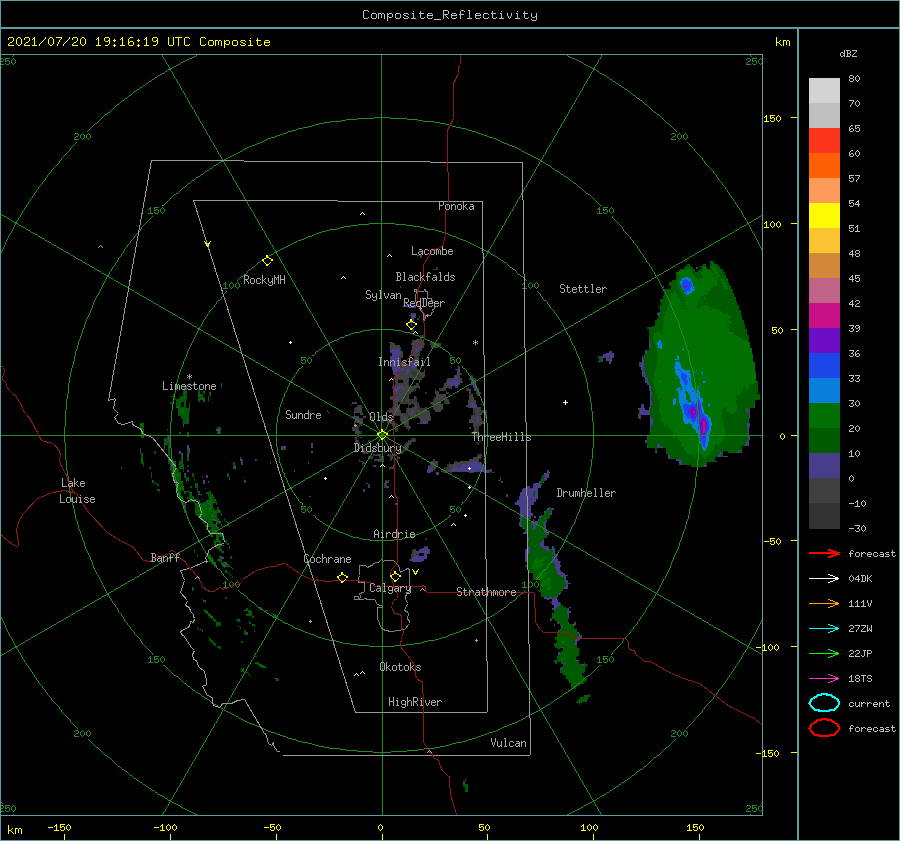Click the Ponoka town label
The height and width of the screenshot is (841, 900).
click(456, 206)
